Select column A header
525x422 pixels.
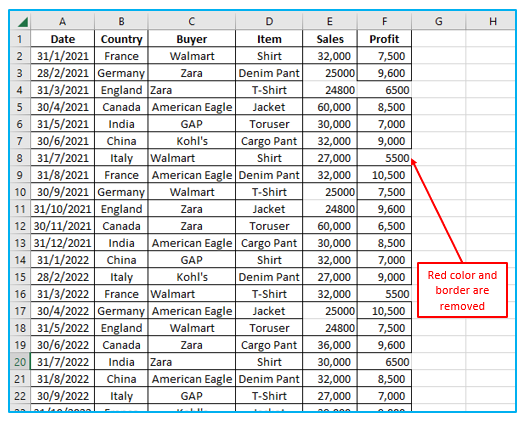tap(63, 22)
